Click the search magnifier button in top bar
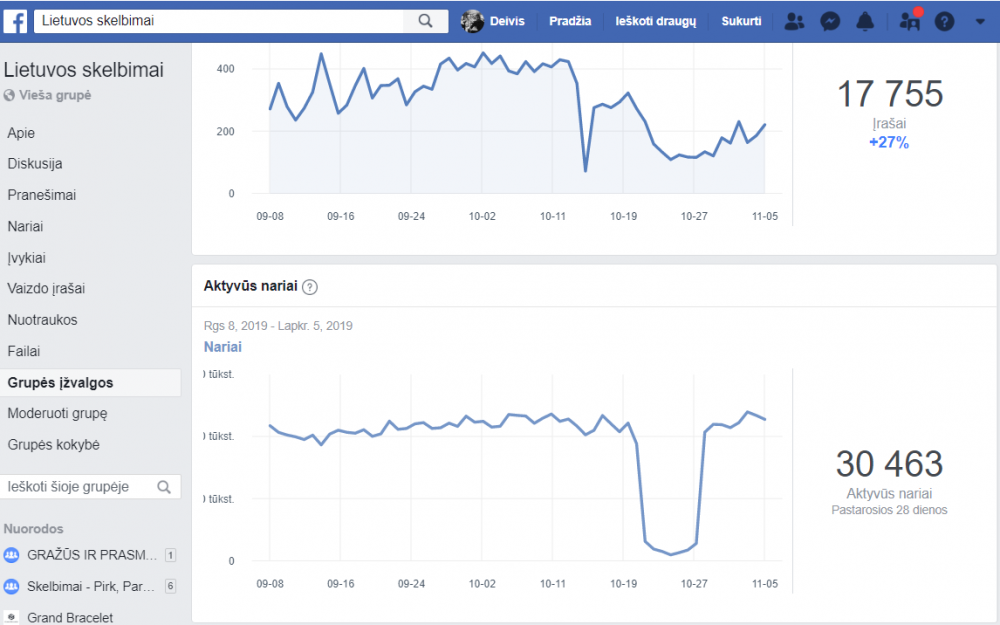1000x625 pixels. [425, 21]
